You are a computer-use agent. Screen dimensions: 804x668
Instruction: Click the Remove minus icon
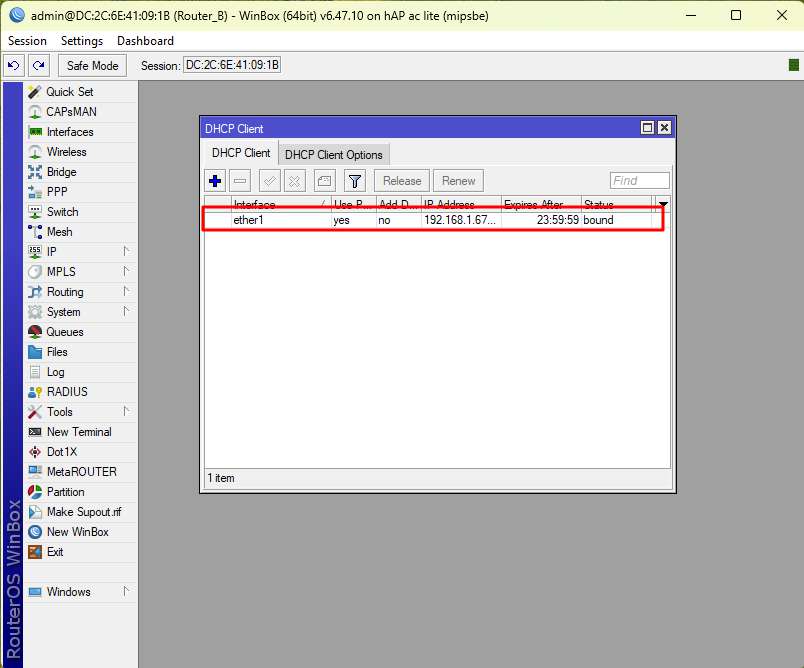pos(240,181)
